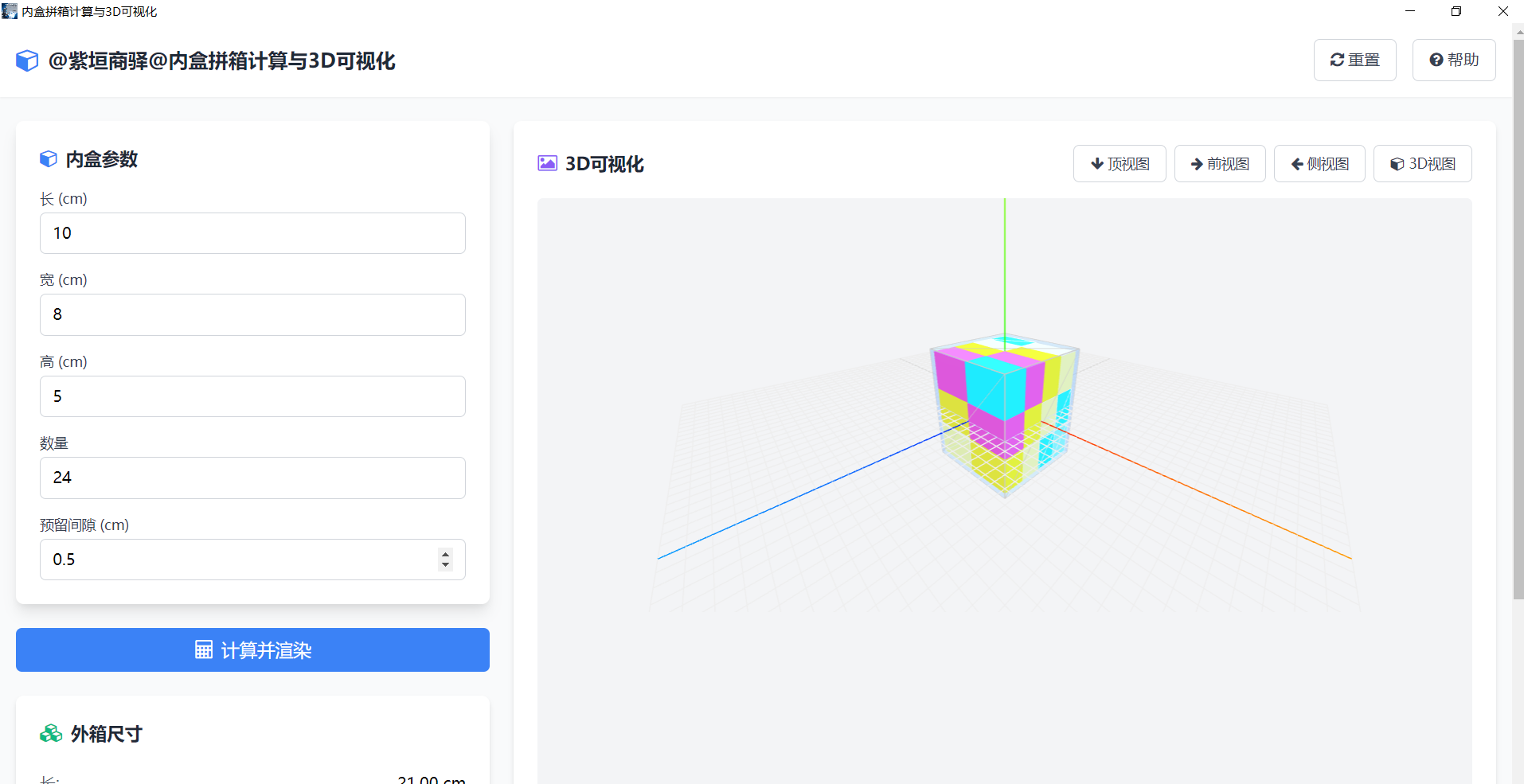The width and height of the screenshot is (1524, 784).
Task: Select the 高 (cm) height input field
Action: pos(252,396)
